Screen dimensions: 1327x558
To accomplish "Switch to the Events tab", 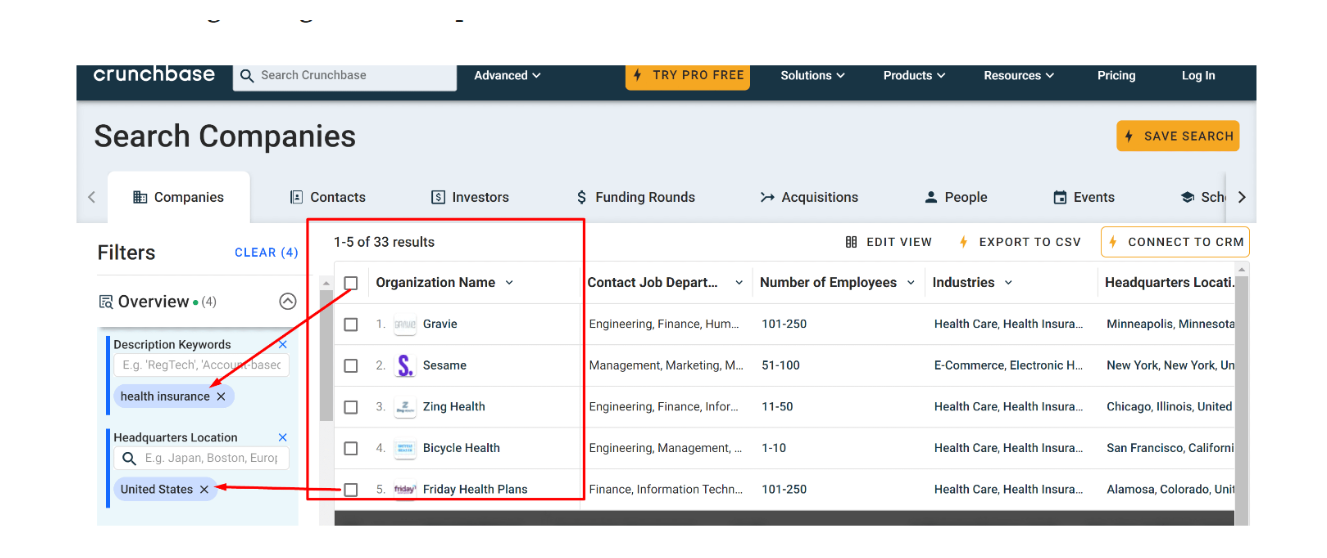I will (1084, 197).
